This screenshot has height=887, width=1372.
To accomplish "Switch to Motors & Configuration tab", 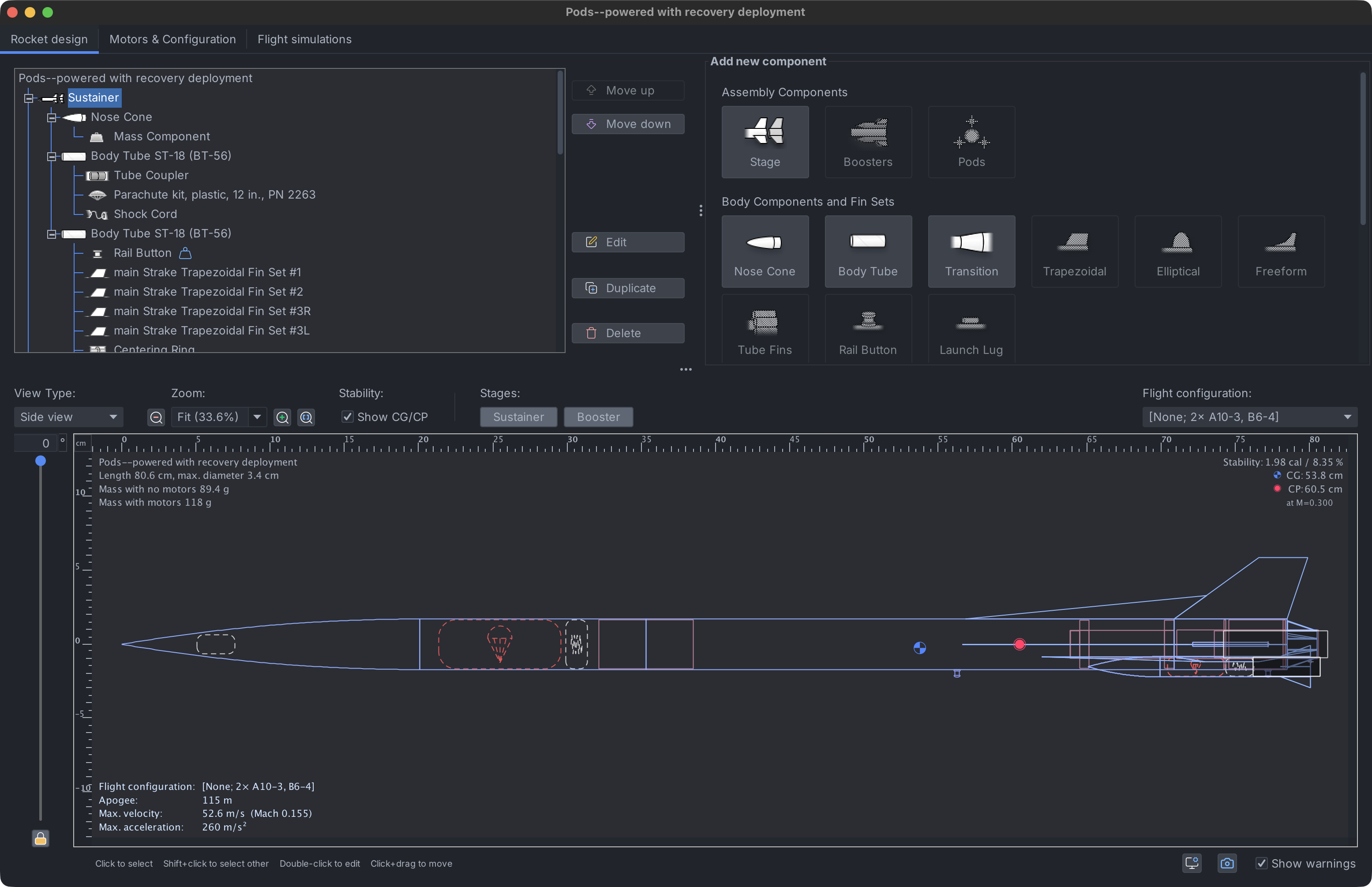I will [173, 39].
